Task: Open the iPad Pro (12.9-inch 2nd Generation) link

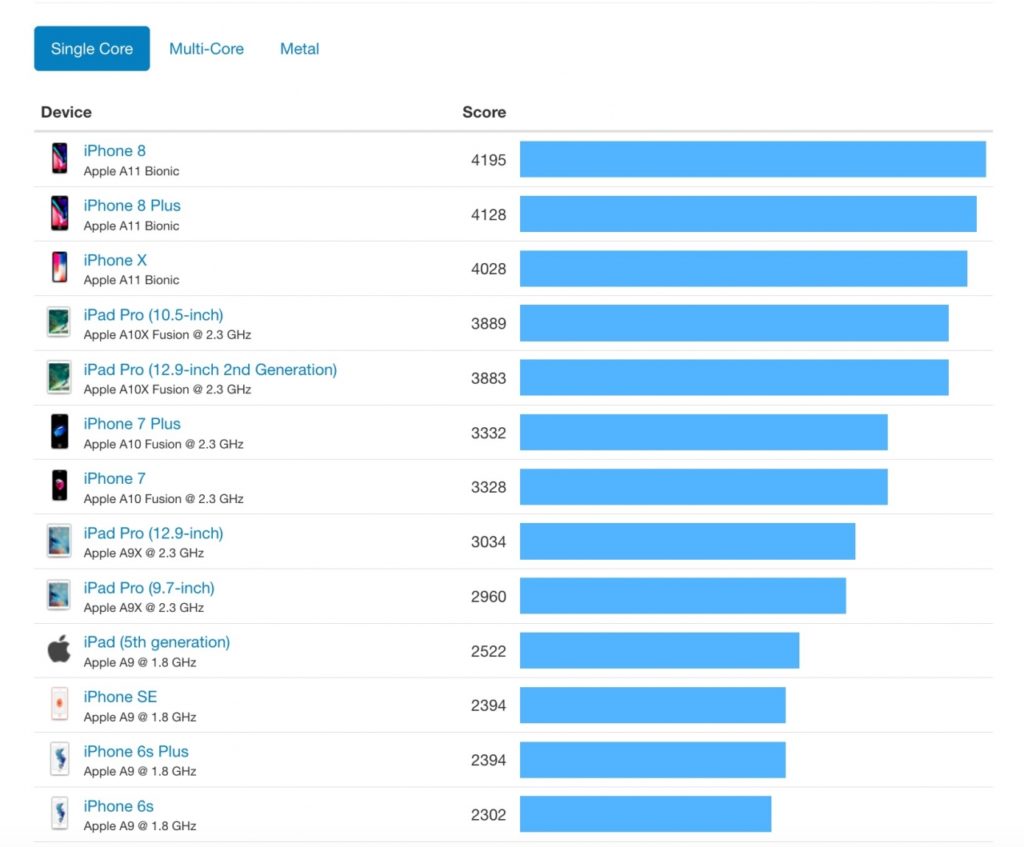Action: 210,369
